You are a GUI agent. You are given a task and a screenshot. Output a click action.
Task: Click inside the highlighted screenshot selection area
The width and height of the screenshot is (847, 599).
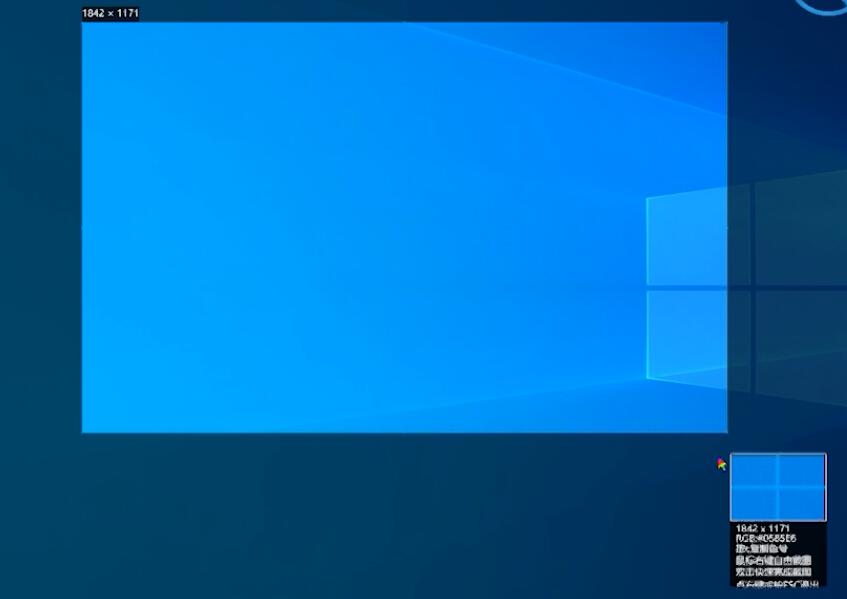pyautogui.click(x=404, y=227)
